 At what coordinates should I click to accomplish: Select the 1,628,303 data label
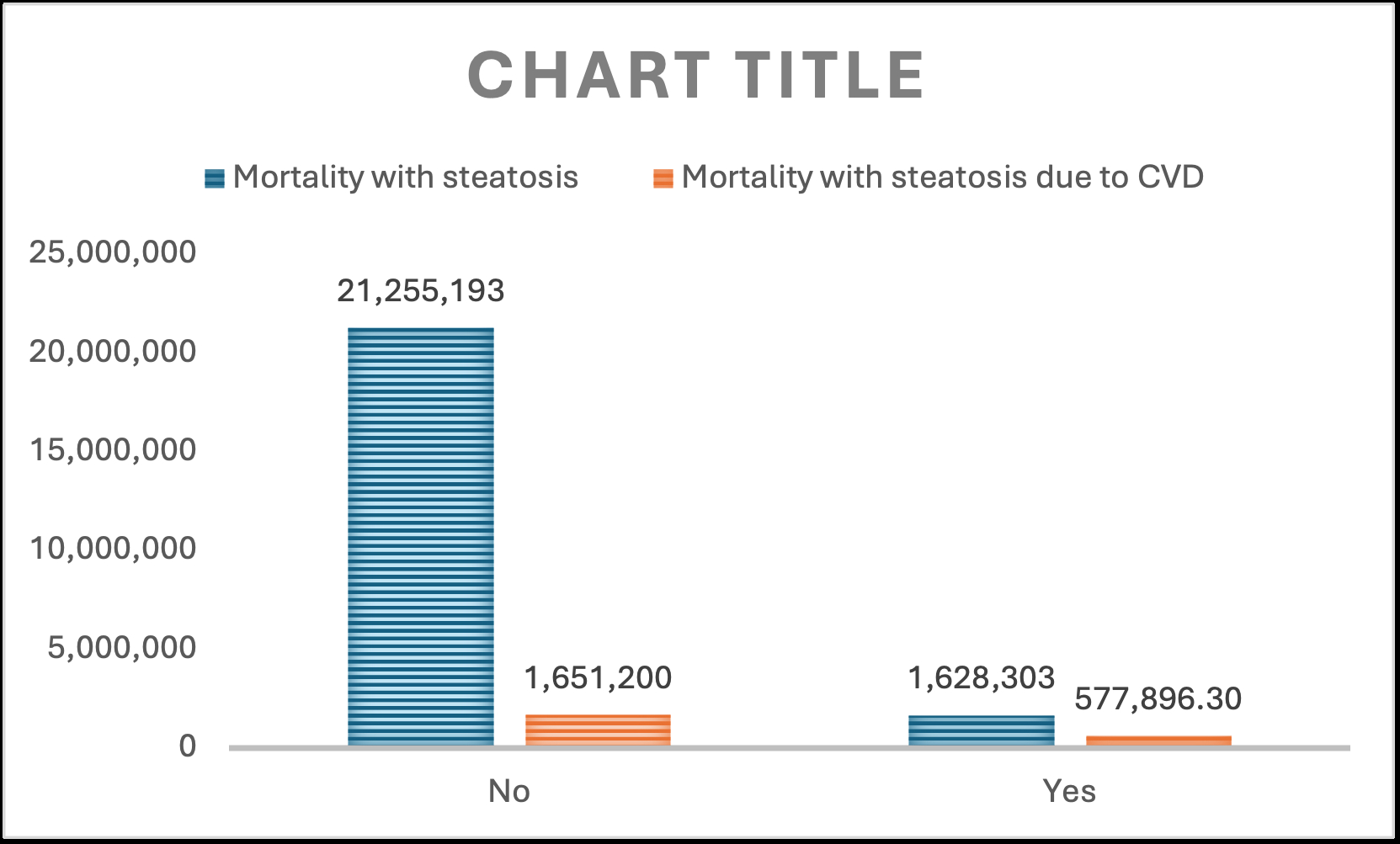coord(981,678)
